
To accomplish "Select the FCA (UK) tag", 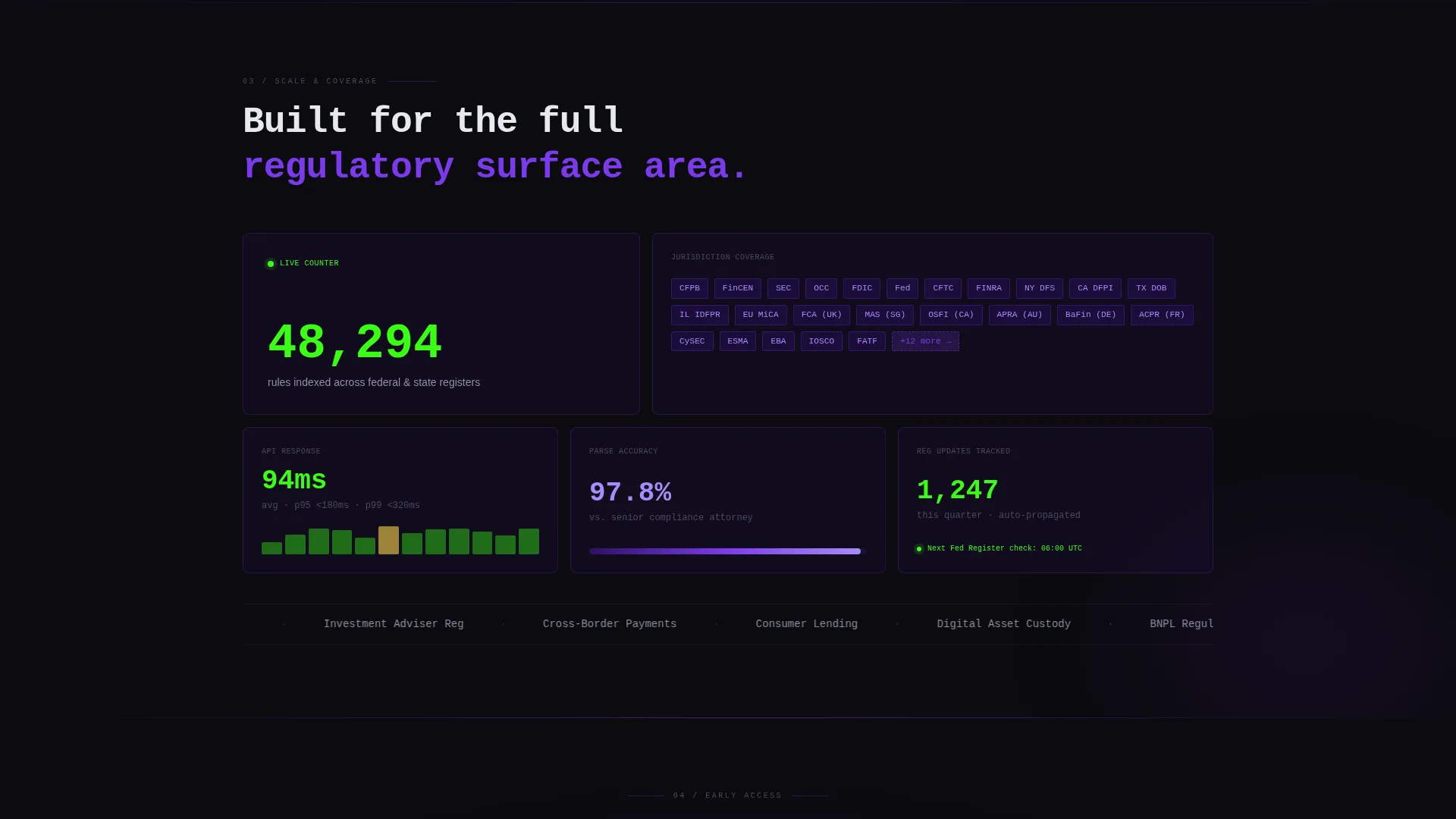I will tap(821, 315).
